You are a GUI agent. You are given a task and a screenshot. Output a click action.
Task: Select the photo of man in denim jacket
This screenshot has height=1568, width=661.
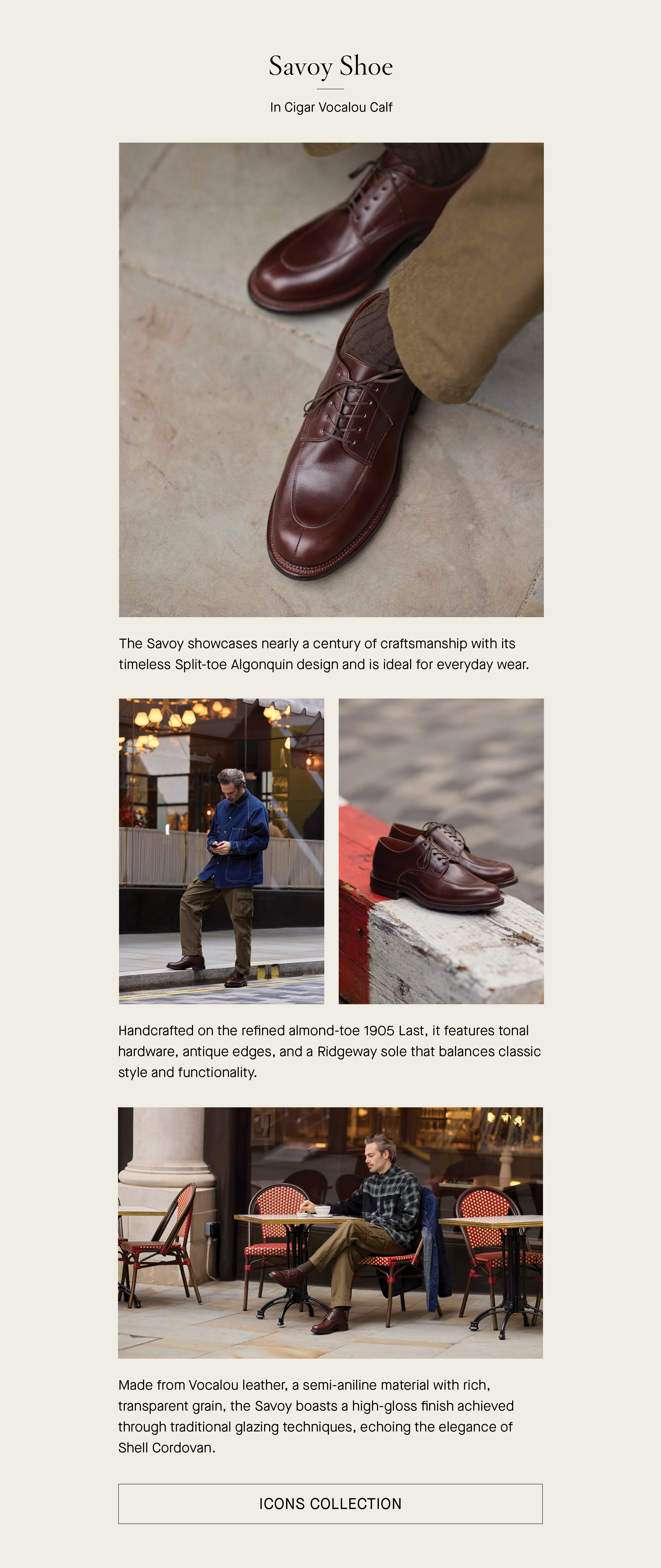221,851
